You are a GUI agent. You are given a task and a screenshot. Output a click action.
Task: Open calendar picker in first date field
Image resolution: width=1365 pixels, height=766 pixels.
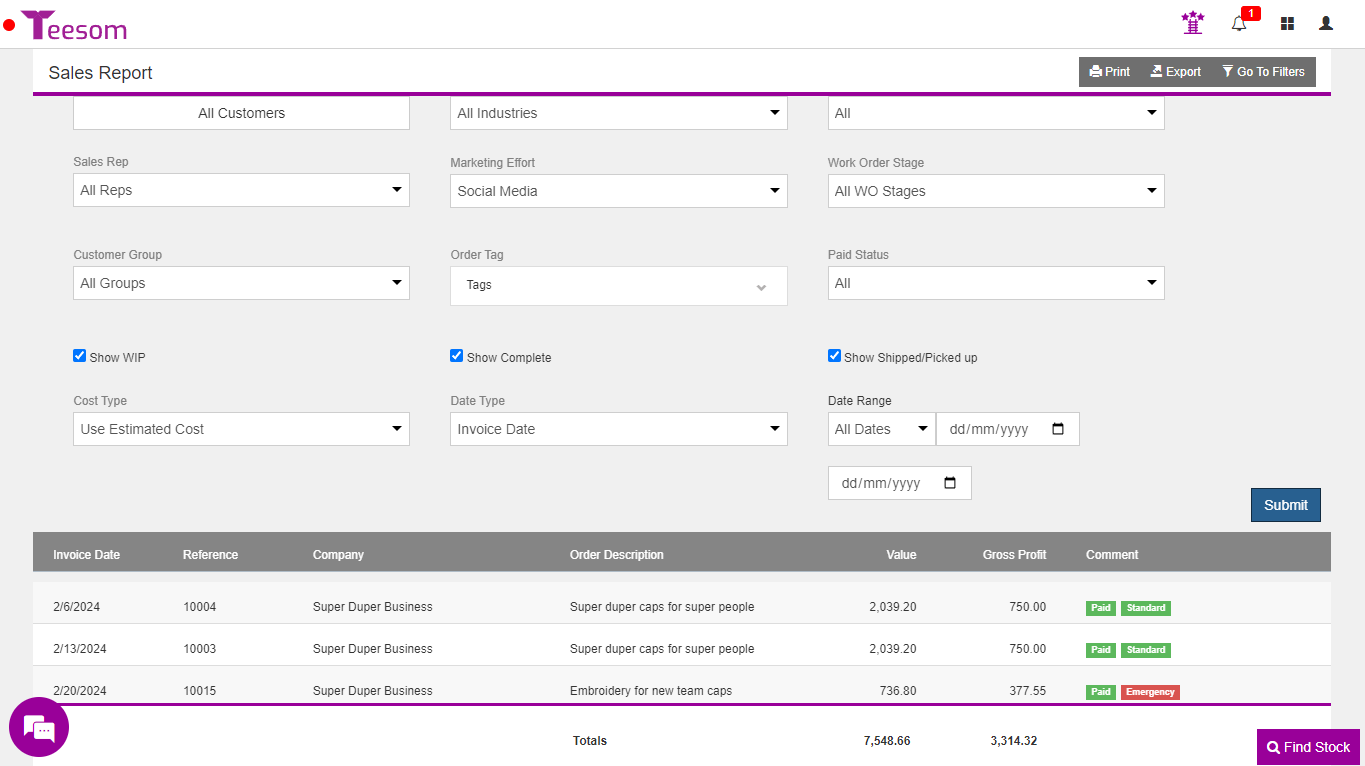tap(1058, 429)
